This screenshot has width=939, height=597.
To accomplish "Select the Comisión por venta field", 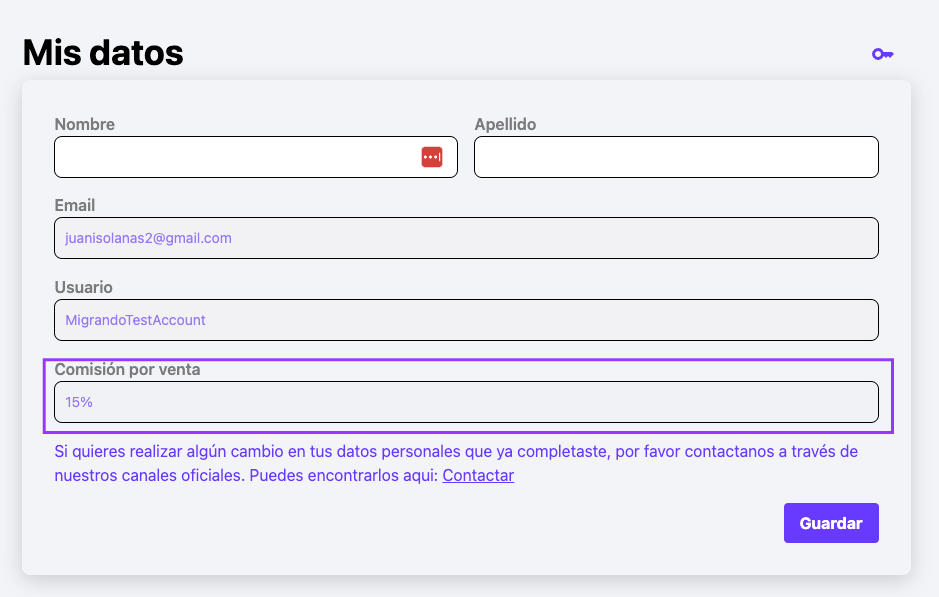I will (x=467, y=402).
